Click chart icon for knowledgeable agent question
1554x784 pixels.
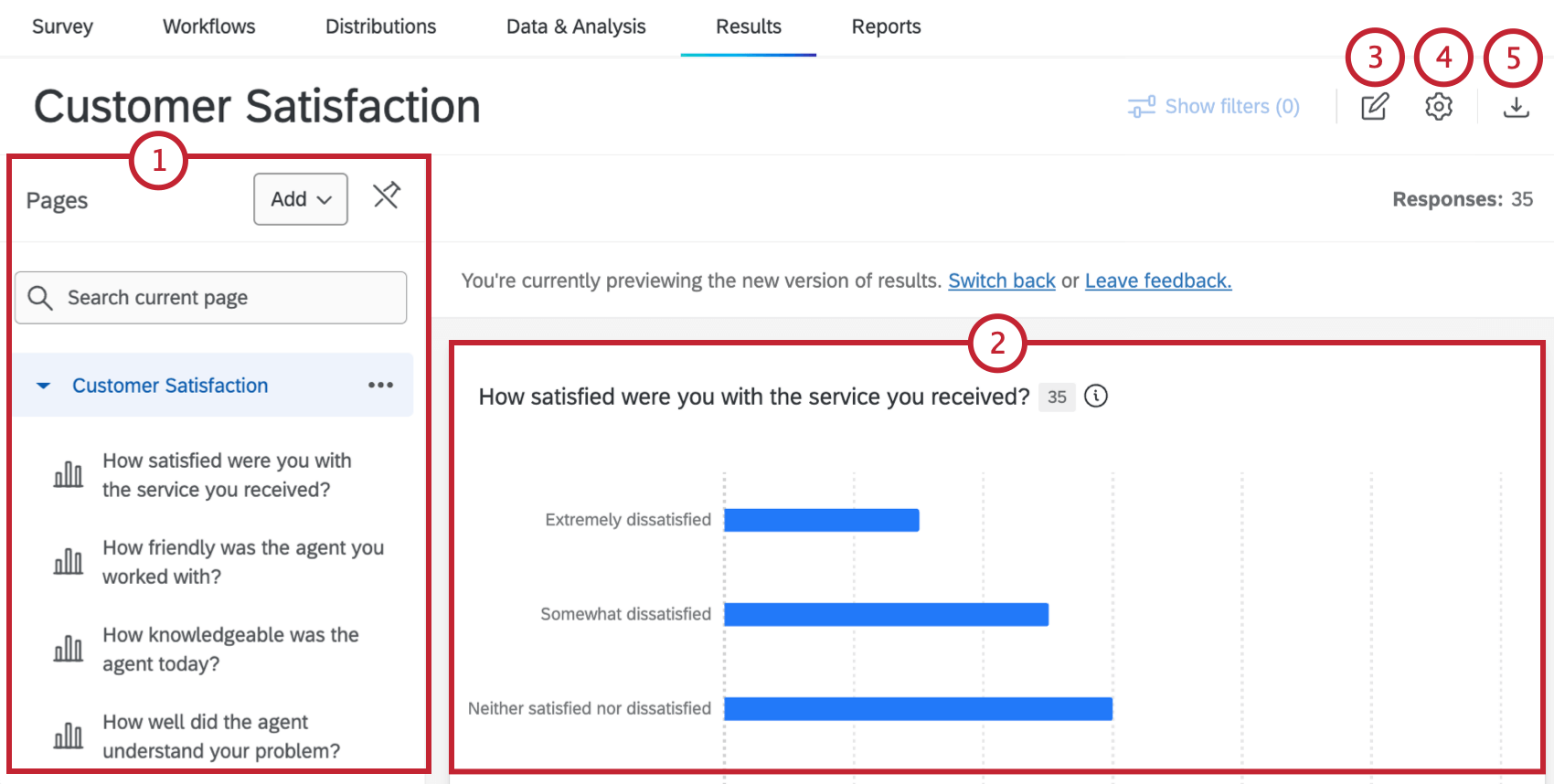point(69,649)
